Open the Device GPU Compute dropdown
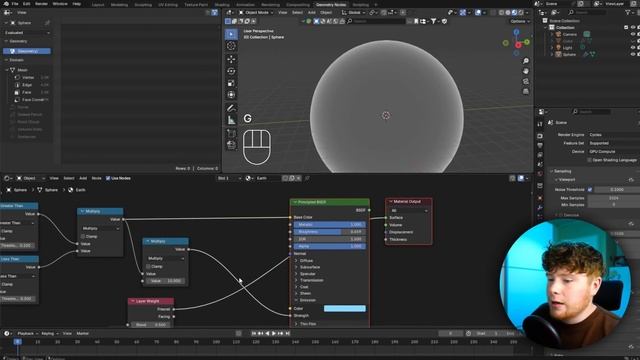The width and height of the screenshot is (640, 360). (613, 151)
